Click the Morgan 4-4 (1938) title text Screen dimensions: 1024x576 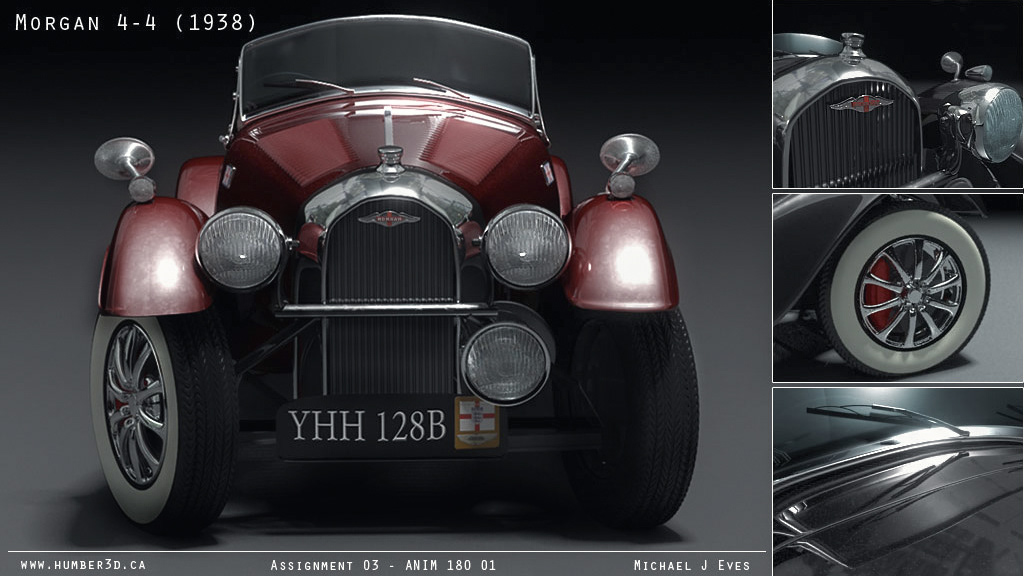coord(136,22)
